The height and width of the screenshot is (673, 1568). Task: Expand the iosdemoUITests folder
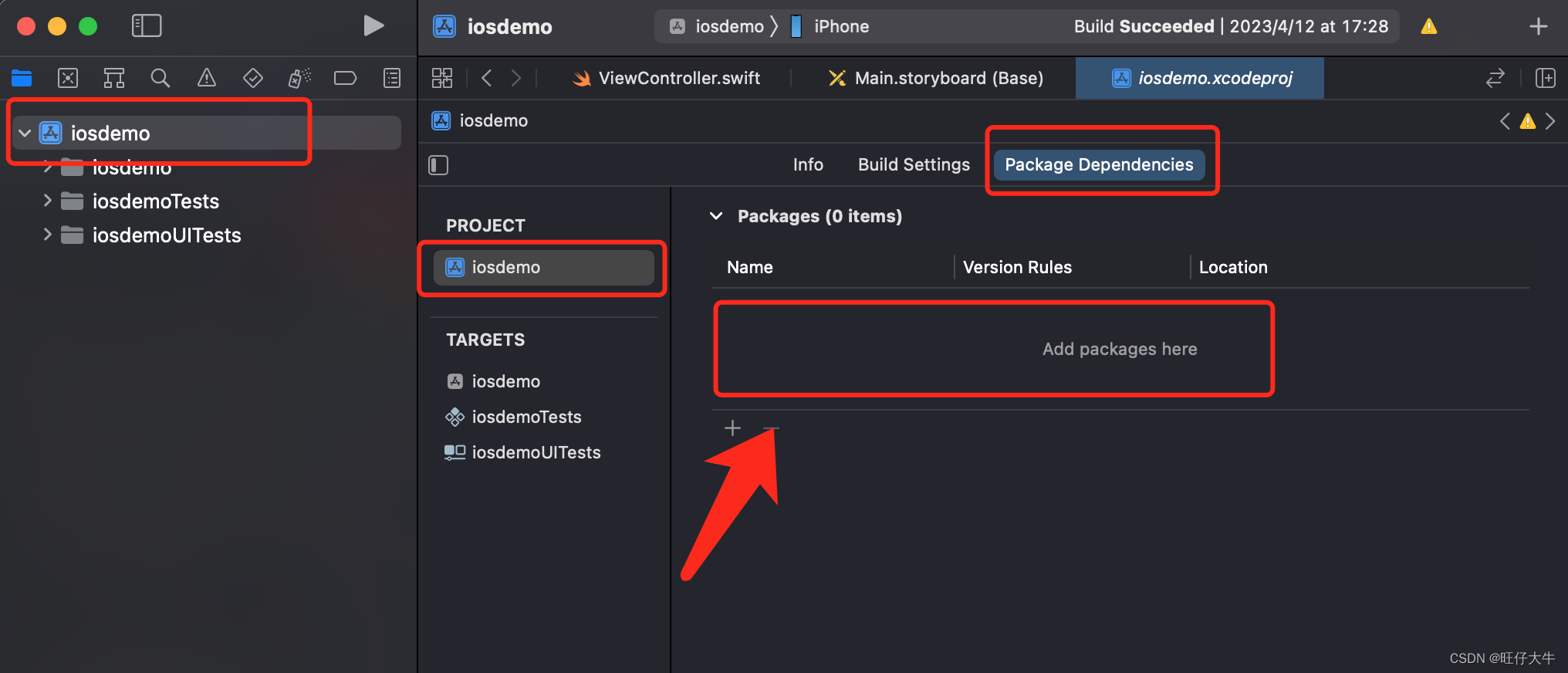point(47,235)
